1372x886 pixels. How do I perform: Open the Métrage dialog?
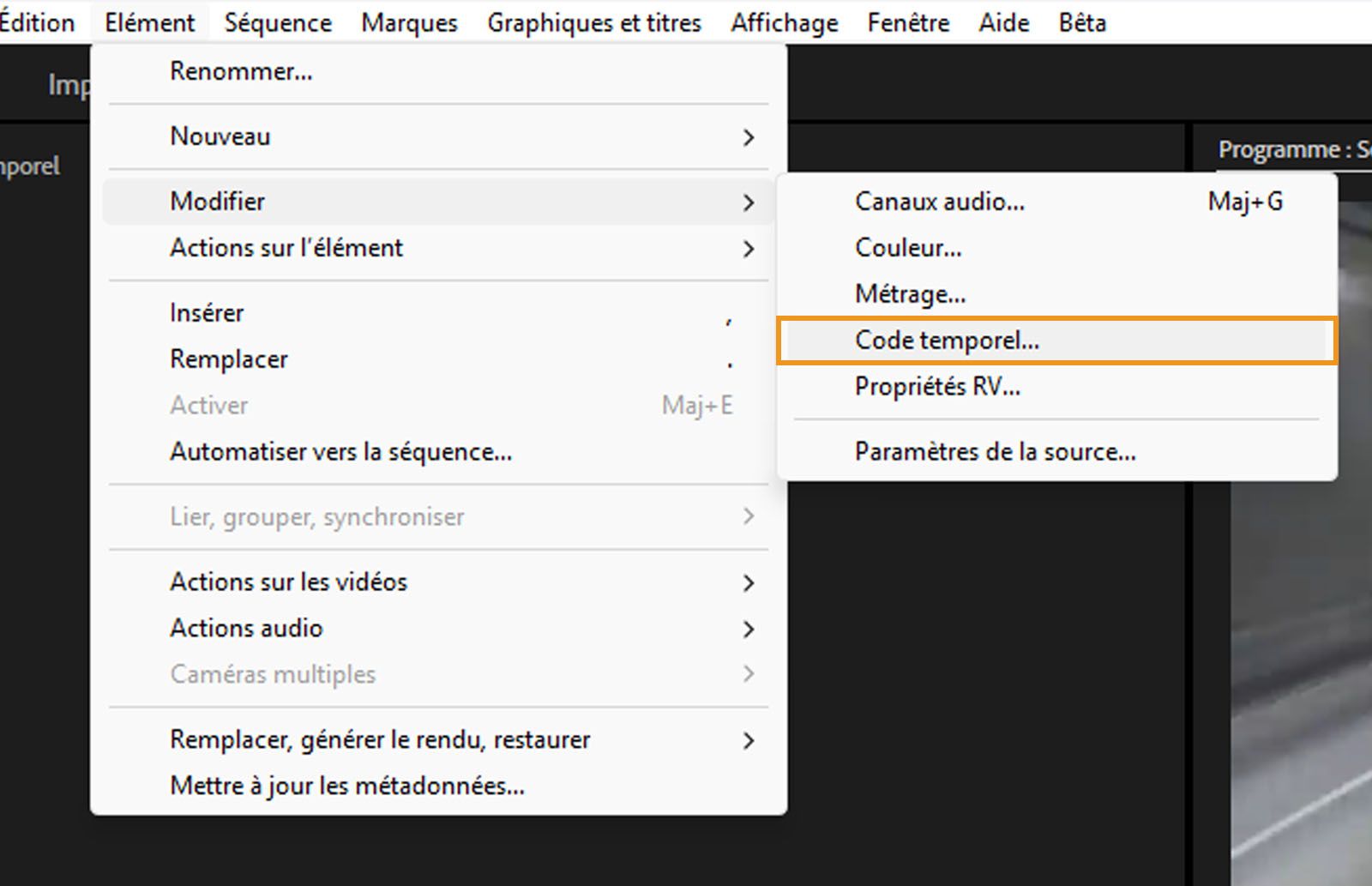point(910,293)
